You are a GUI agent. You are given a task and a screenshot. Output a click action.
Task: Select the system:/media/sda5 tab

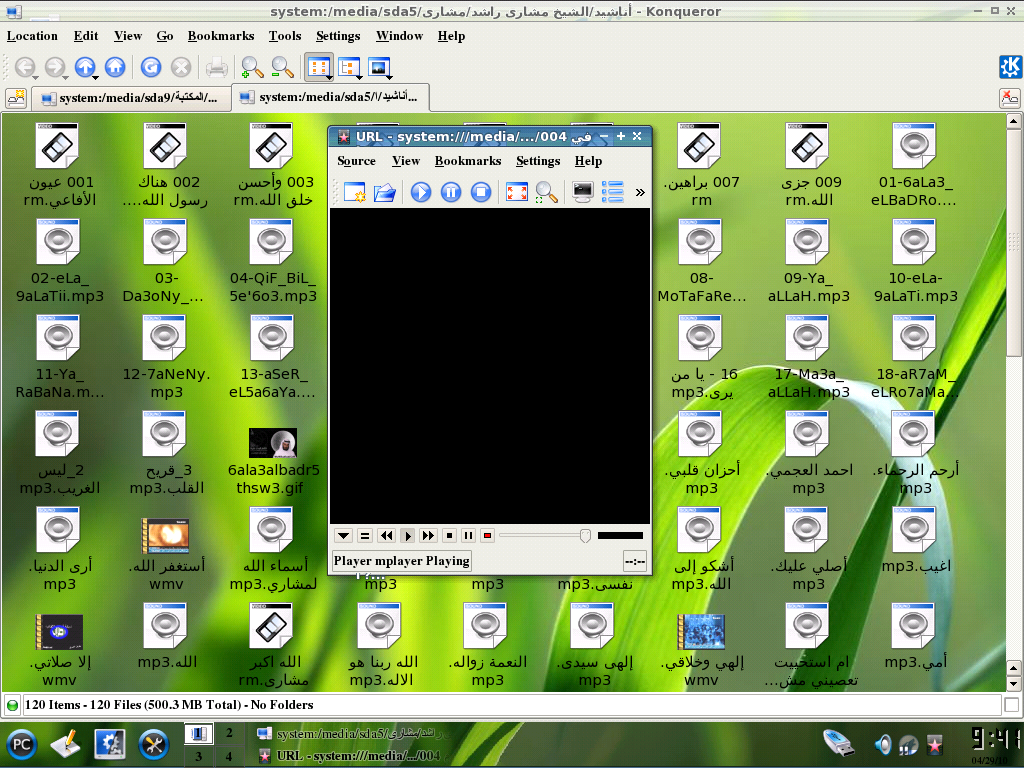tap(331, 97)
